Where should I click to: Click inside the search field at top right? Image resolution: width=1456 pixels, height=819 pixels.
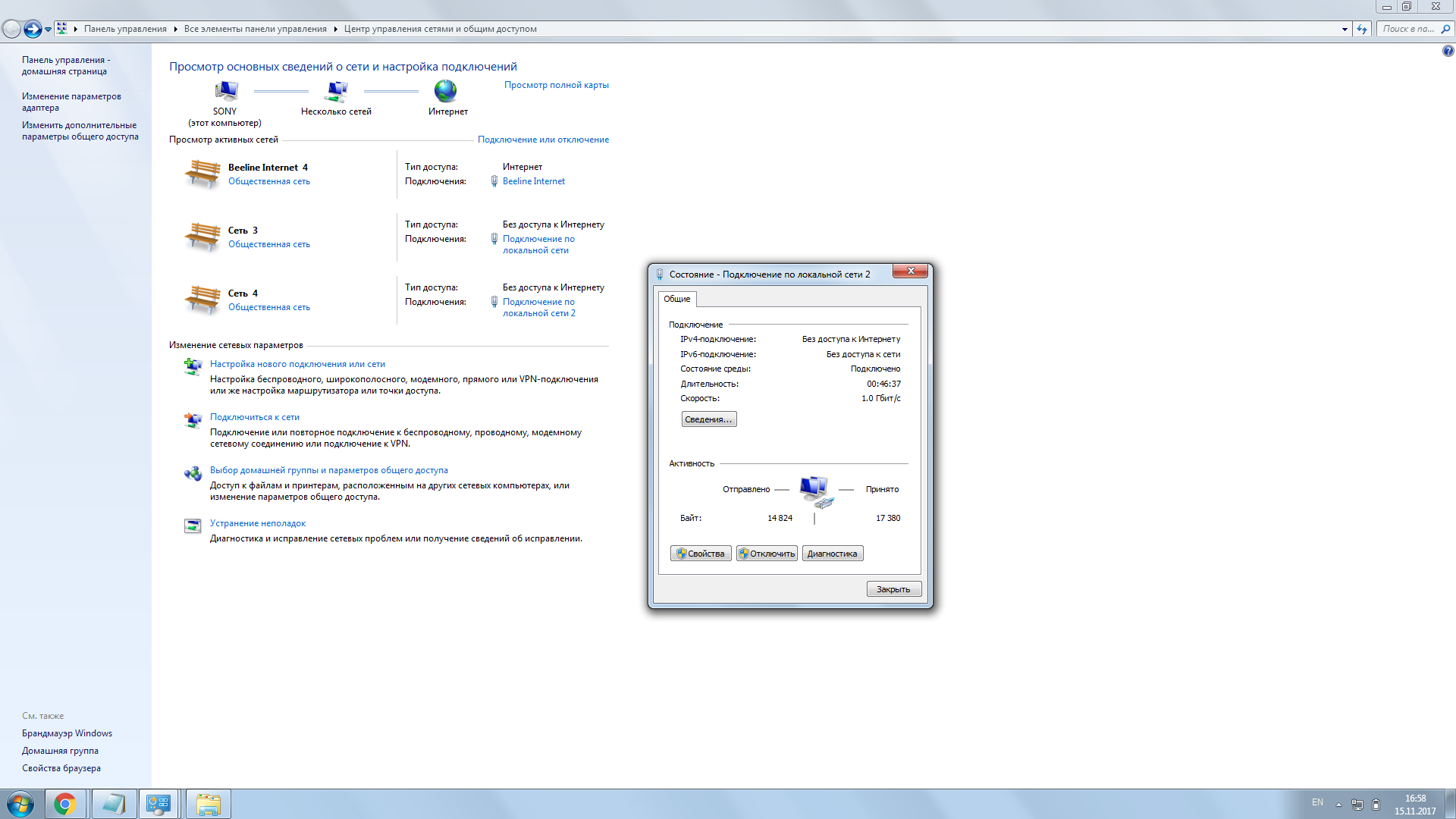(x=1410, y=29)
